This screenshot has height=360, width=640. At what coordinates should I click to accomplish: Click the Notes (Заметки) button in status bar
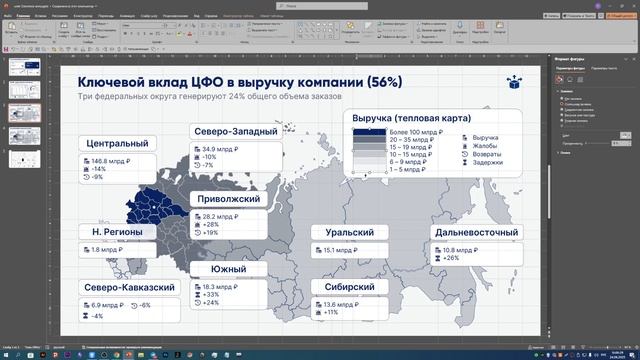(536, 347)
